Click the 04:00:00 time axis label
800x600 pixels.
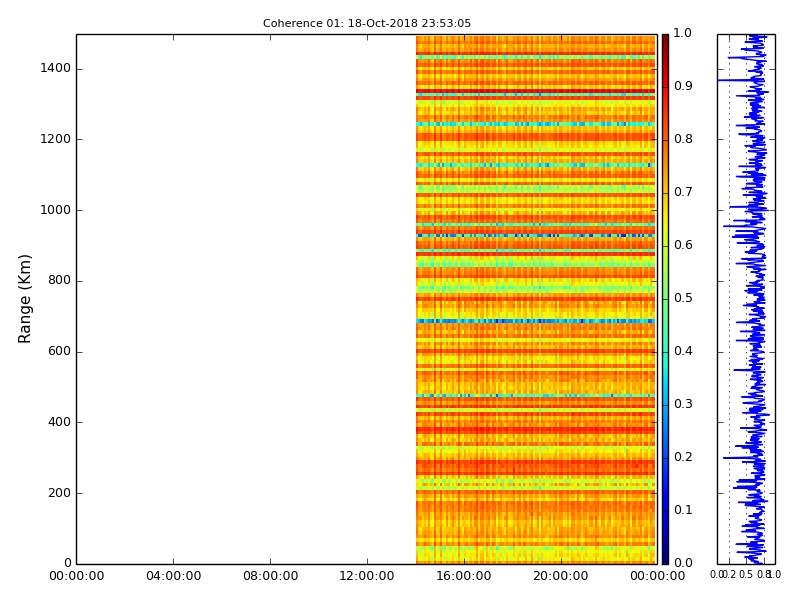173,576
